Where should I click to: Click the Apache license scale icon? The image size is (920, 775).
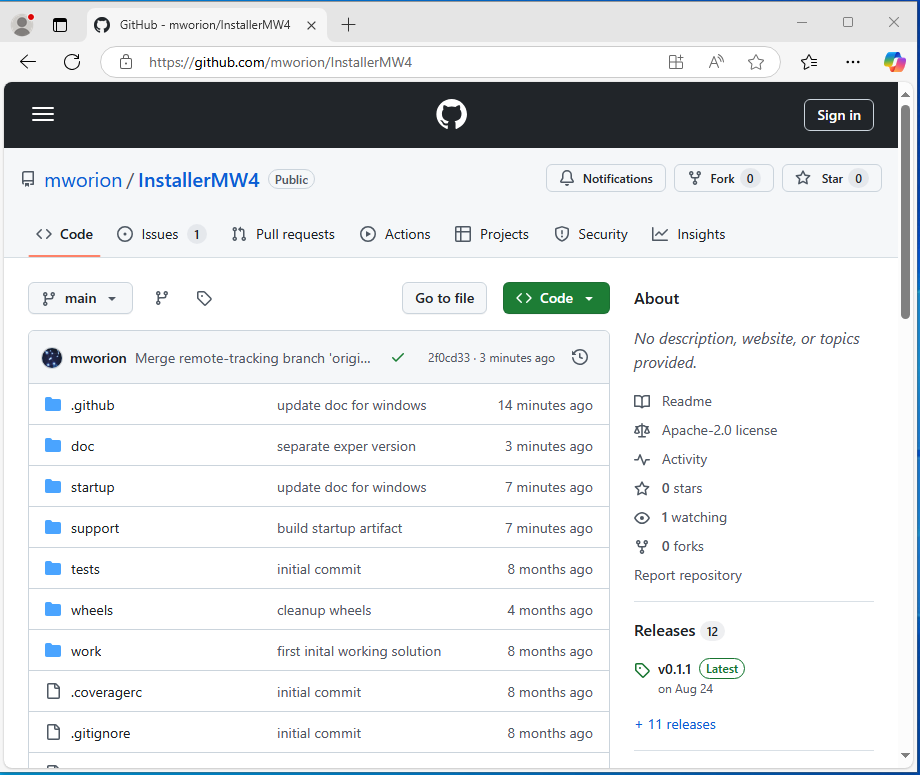pos(642,431)
